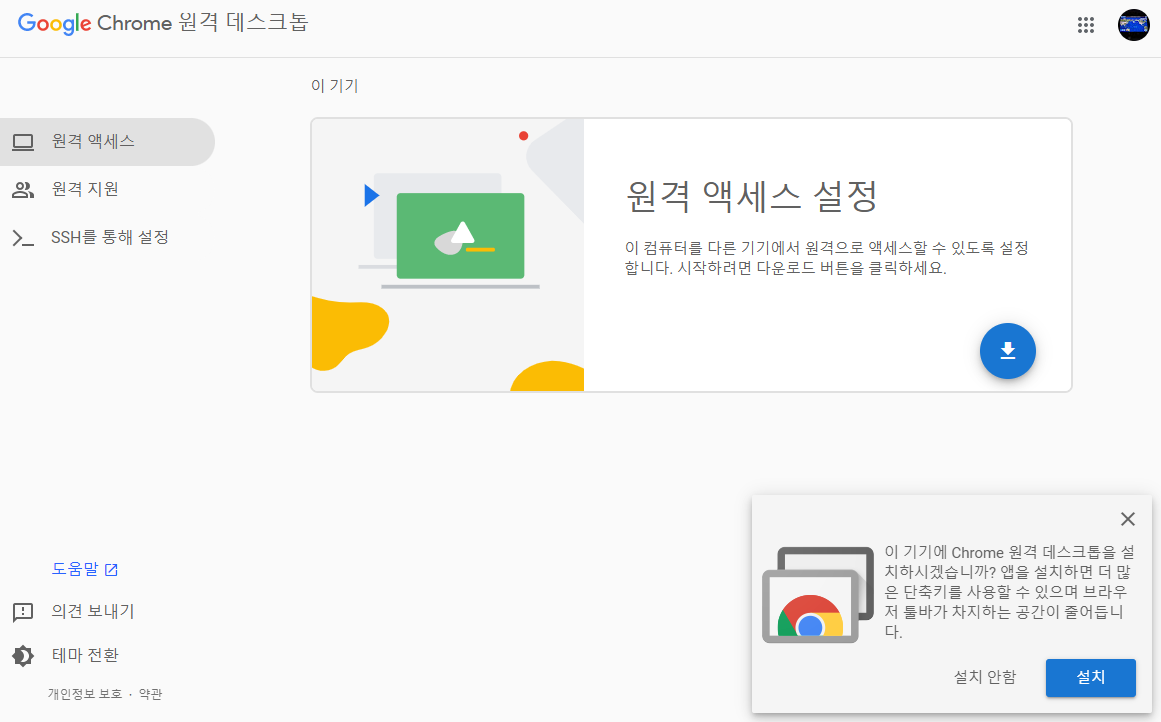
Task: Click the theme icon next to 테마 전환
Action: pyautogui.click(x=22, y=655)
